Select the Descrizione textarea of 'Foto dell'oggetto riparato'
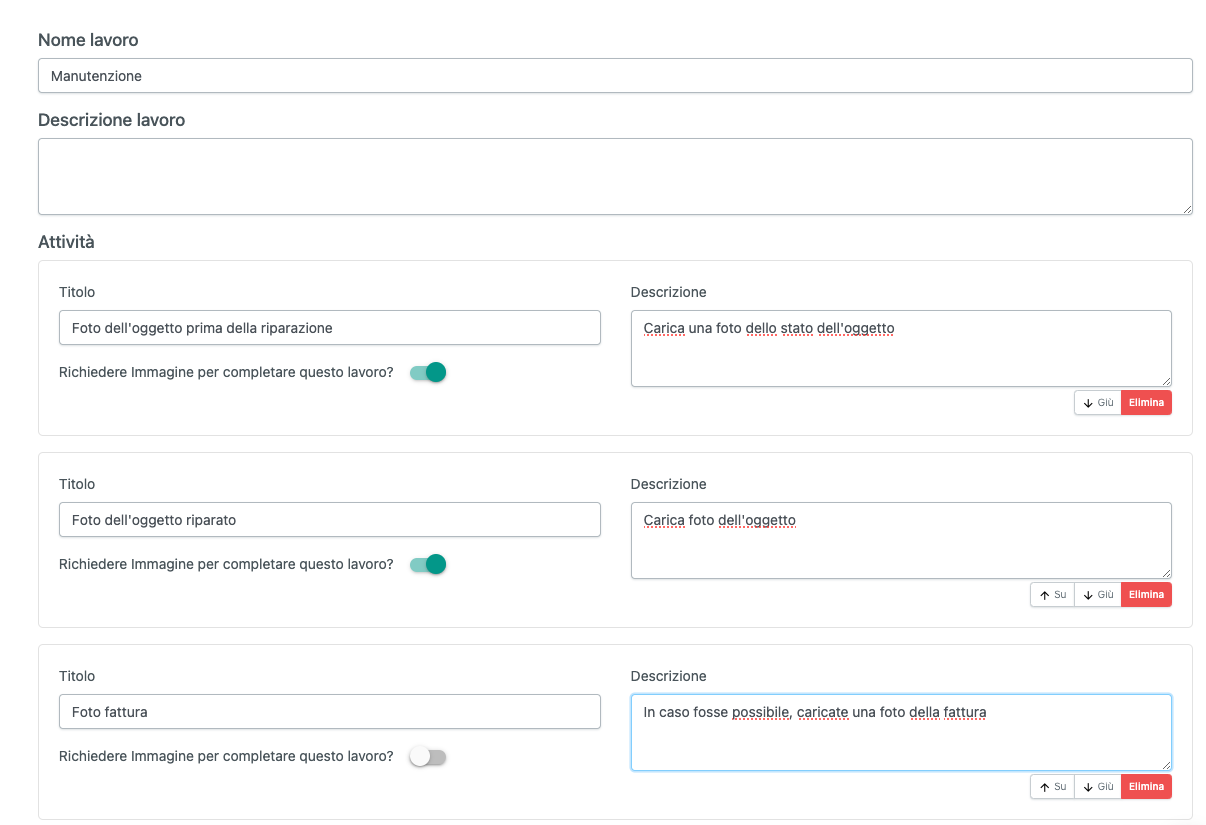1206x825 pixels. click(900, 540)
